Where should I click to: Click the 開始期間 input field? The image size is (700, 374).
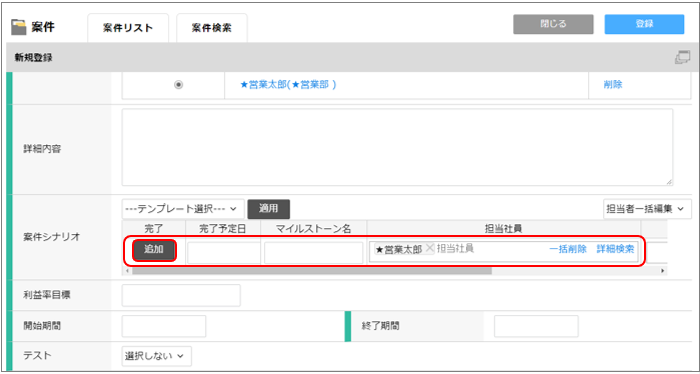click(164, 326)
